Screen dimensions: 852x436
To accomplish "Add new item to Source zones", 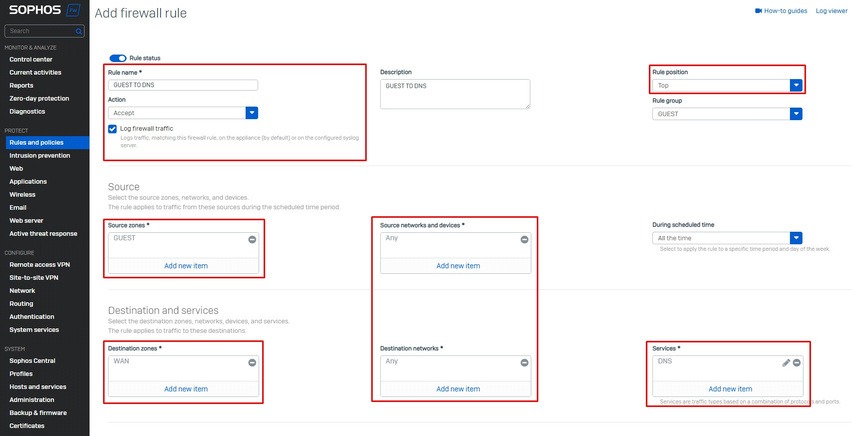I will (x=186, y=266).
